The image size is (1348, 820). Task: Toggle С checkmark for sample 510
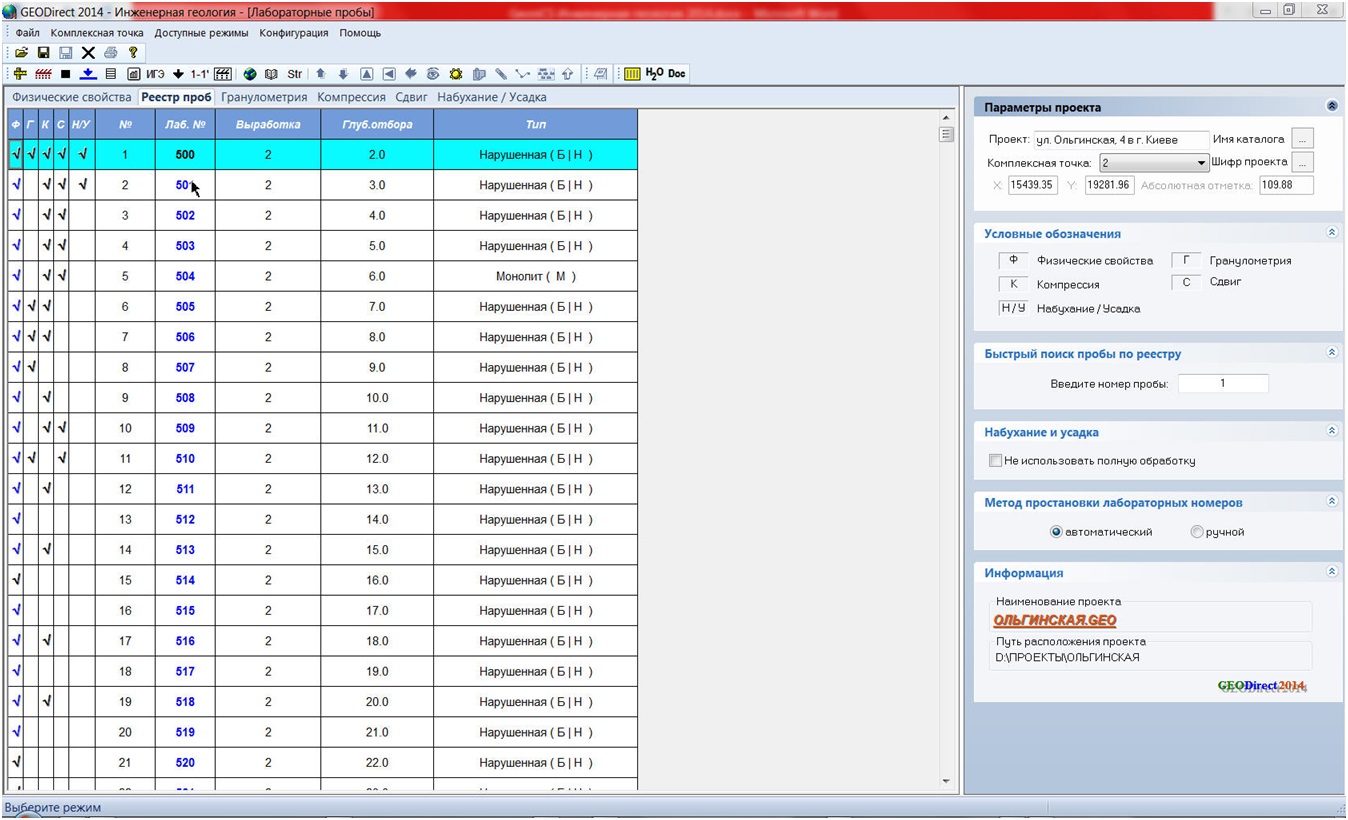(x=62, y=458)
